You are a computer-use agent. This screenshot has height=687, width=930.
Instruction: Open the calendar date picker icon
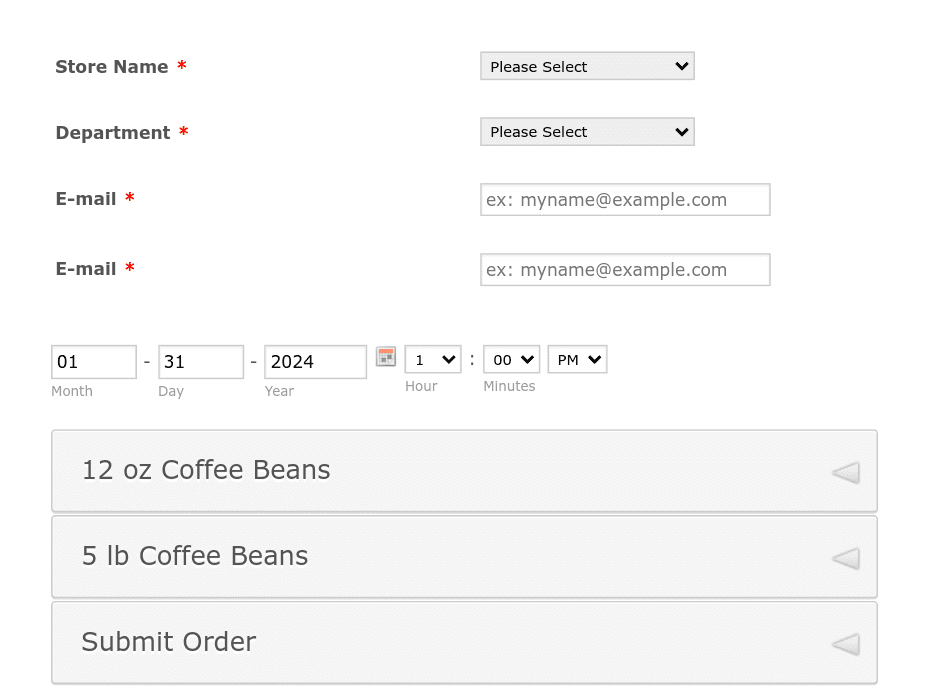(386, 357)
